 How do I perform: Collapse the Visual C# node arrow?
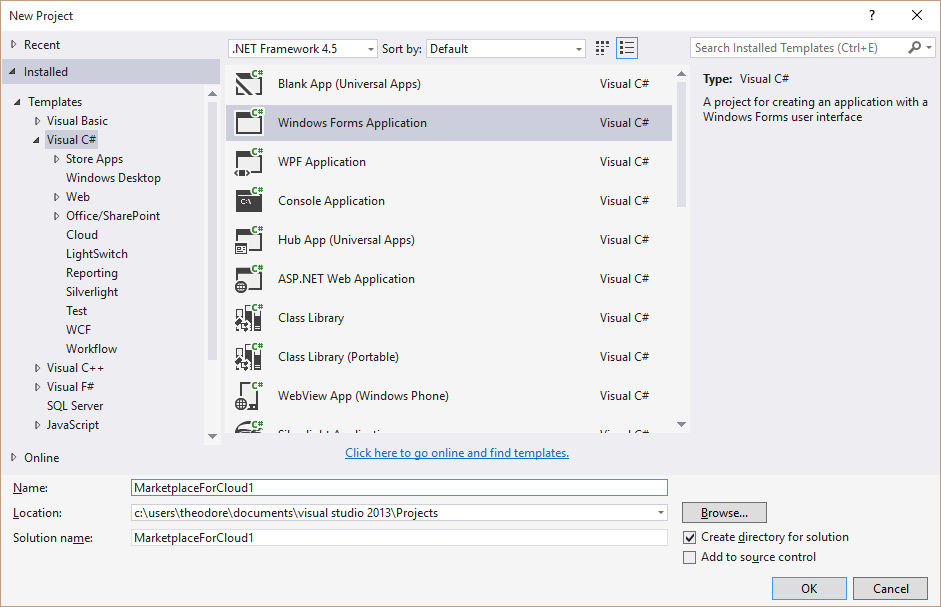click(37, 140)
